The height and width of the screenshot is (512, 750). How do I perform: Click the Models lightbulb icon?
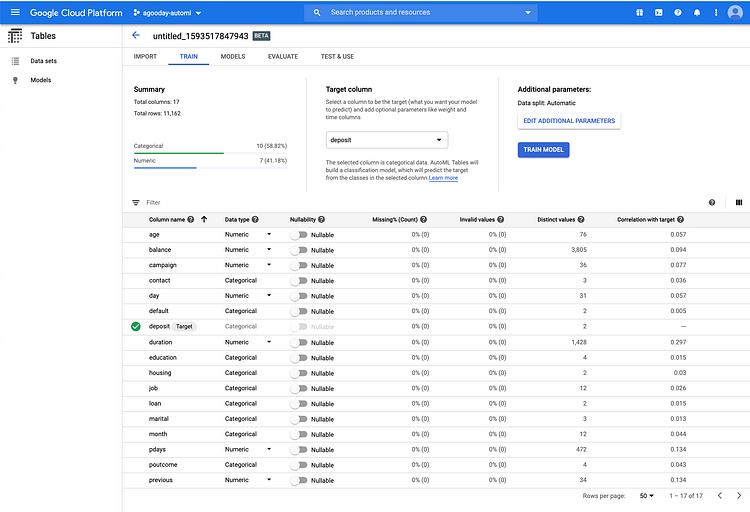tap(15, 80)
